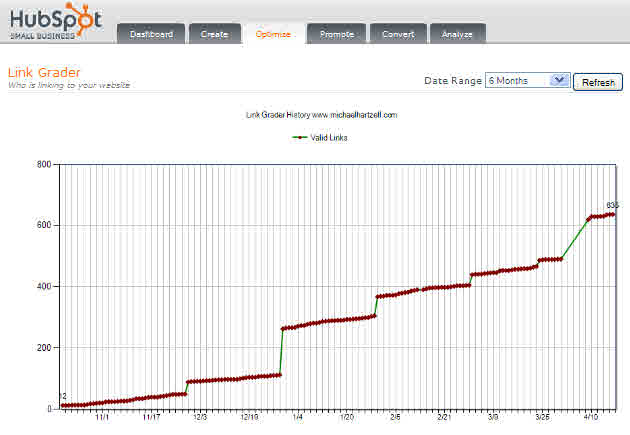Go to the Promote tab
This screenshot has width=630, height=435.
(336, 34)
